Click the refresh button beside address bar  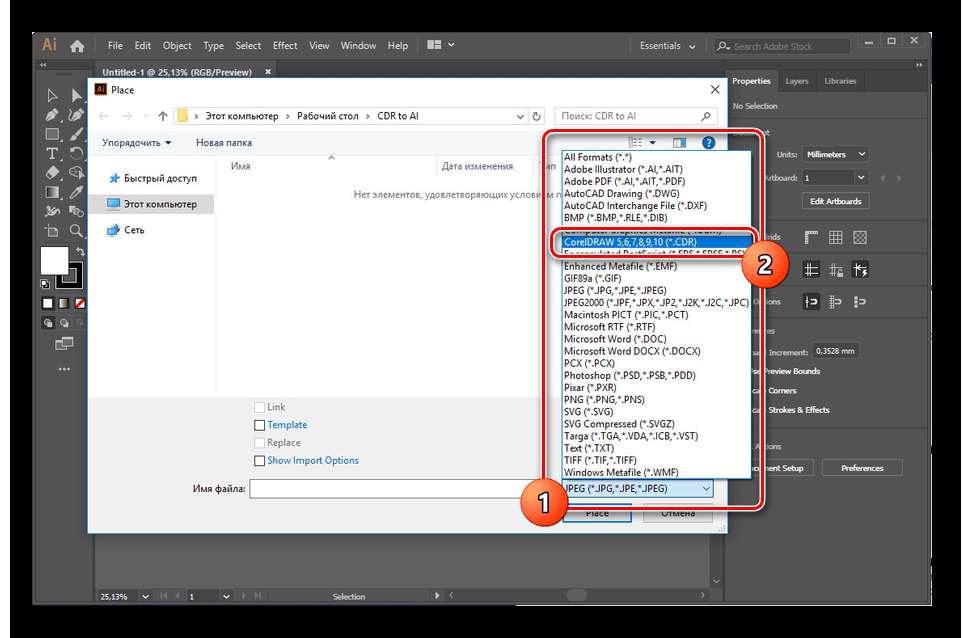[537, 116]
